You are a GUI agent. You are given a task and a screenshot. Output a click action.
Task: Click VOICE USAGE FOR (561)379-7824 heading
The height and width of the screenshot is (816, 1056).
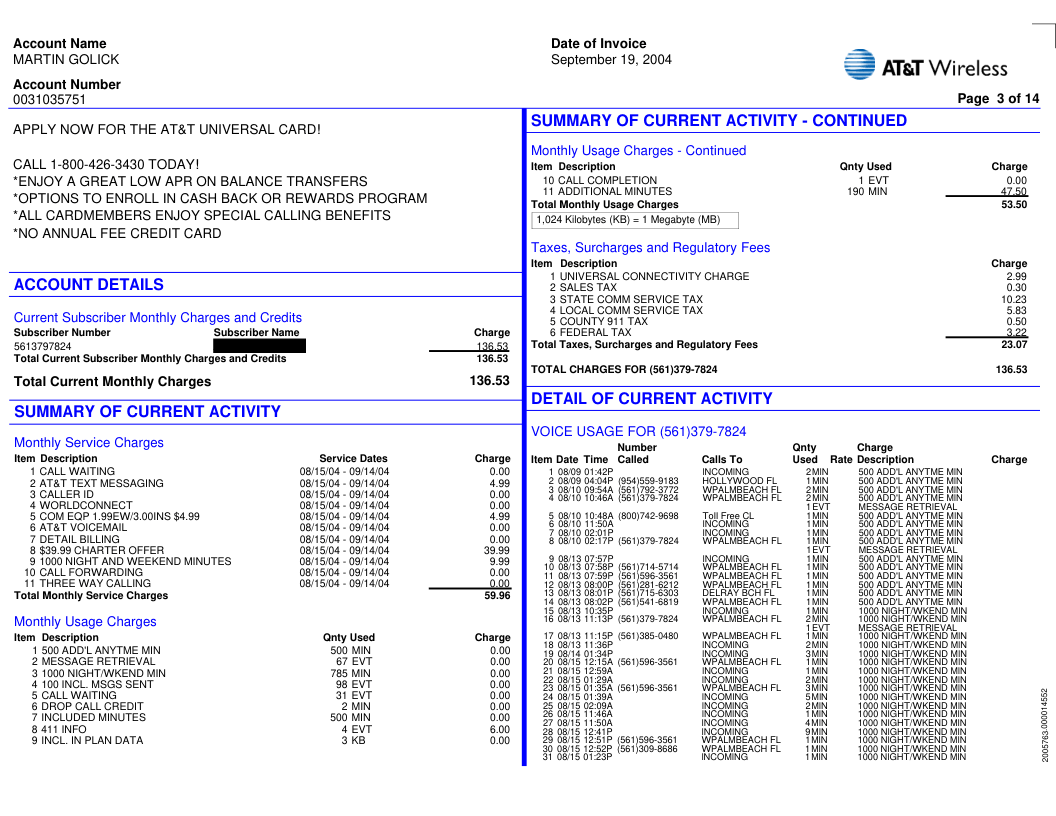tap(638, 432)
